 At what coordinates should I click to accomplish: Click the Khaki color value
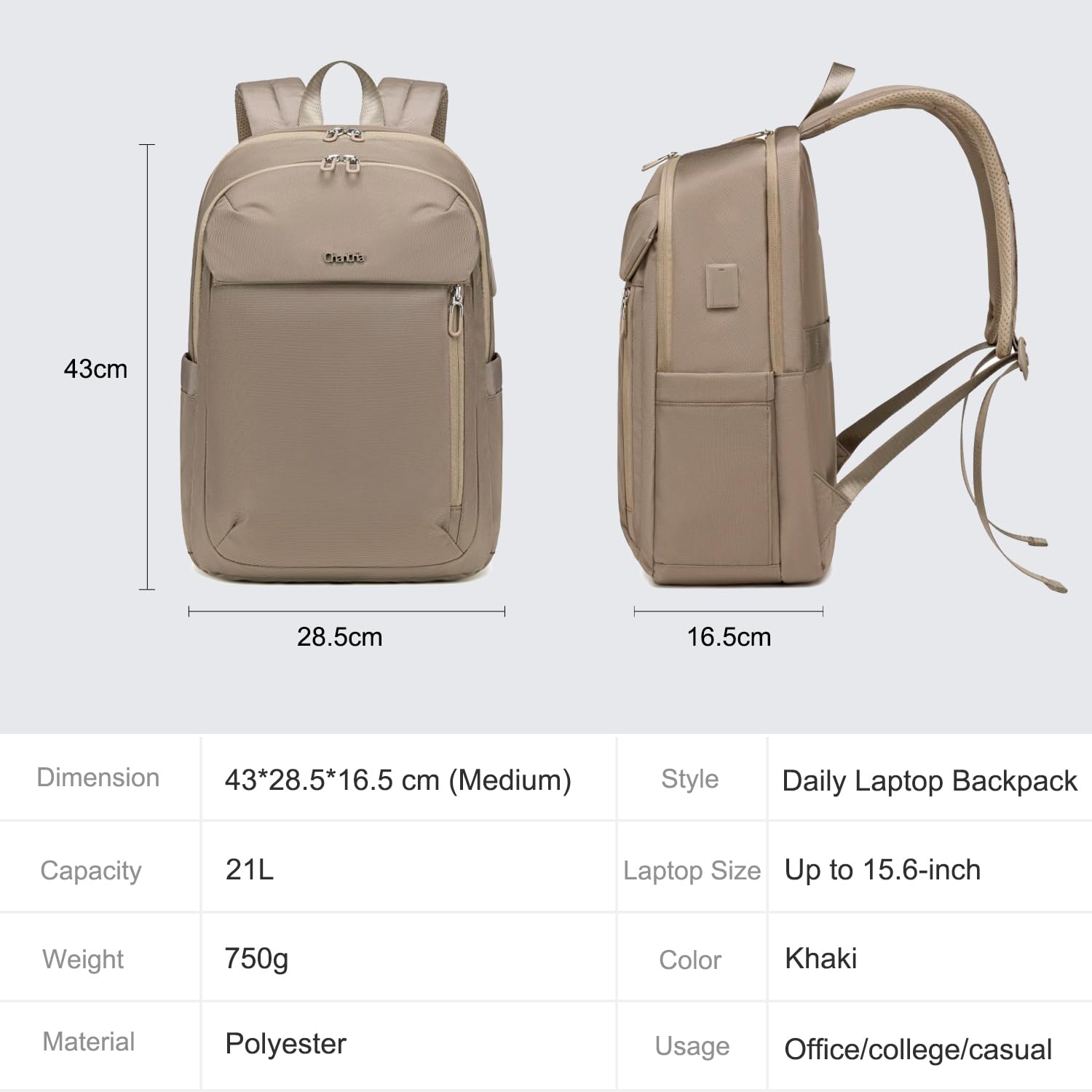pos(820,959)
